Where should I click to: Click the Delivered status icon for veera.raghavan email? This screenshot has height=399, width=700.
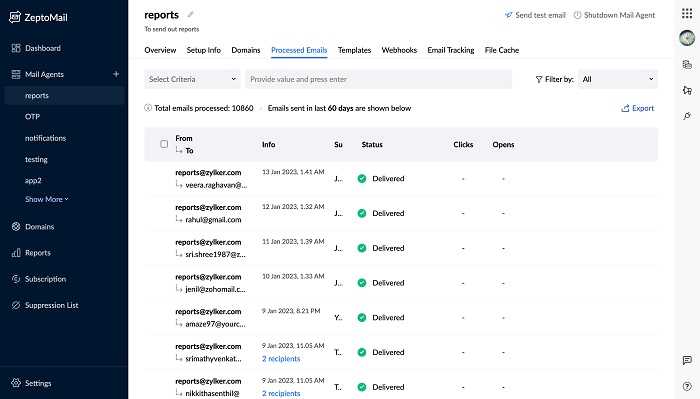(x=362, y=179)
